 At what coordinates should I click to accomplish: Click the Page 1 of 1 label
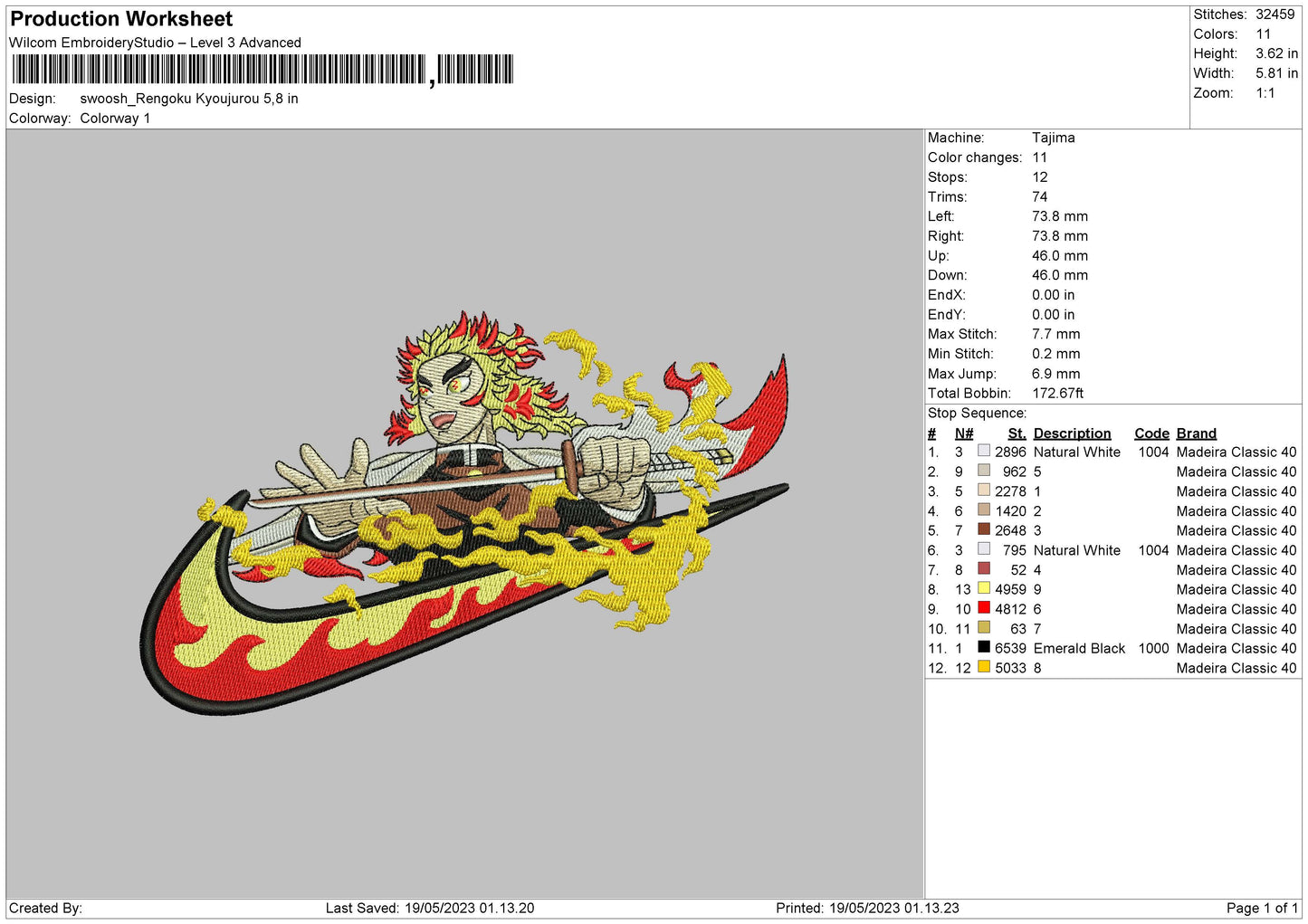(x=1261, y=908)
